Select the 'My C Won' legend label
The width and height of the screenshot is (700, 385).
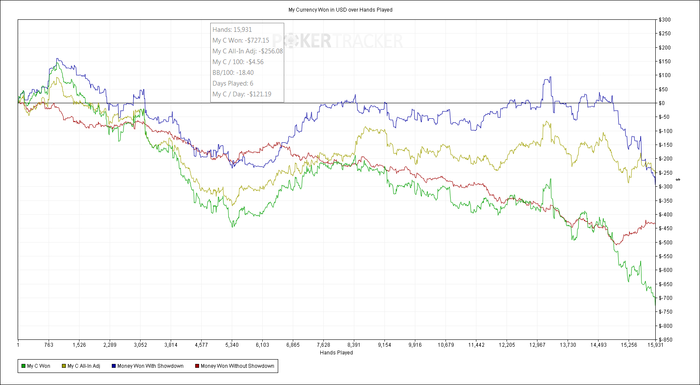(38, 366)
